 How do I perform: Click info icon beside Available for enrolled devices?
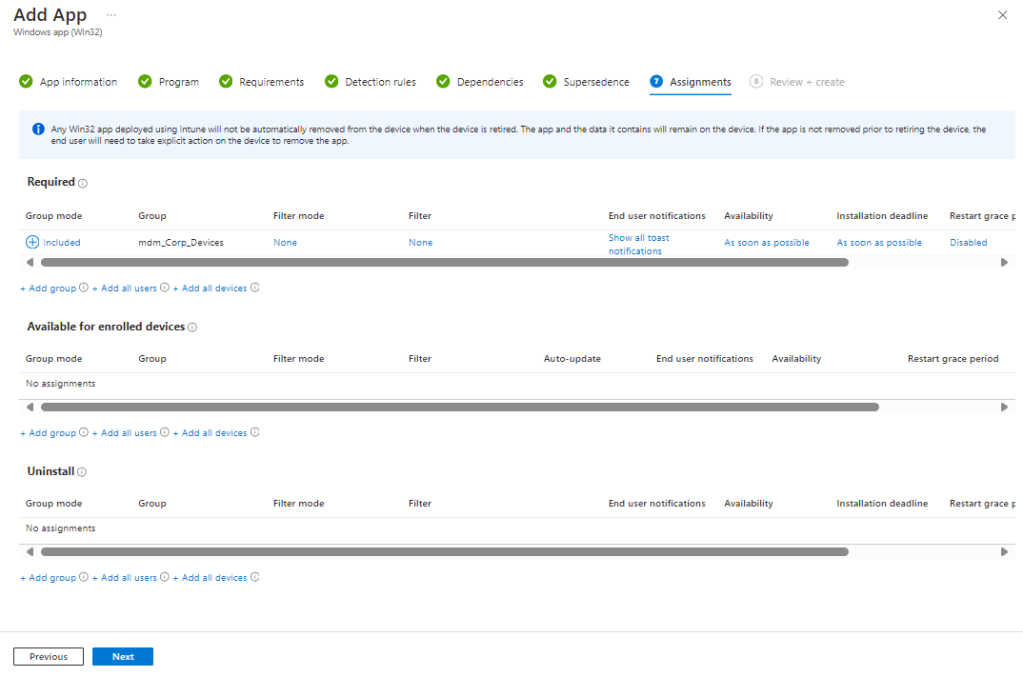pos(192,327)
